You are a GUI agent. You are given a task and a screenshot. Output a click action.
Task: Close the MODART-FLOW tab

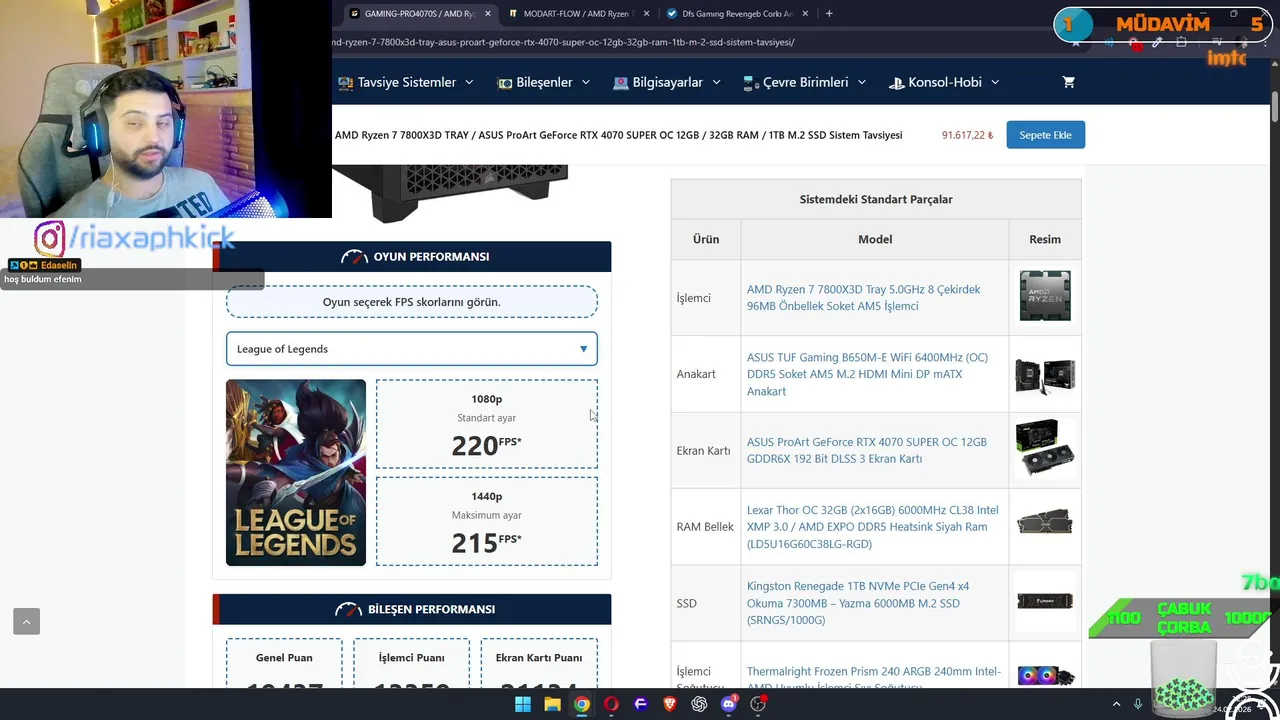click(x=646, y=14)
